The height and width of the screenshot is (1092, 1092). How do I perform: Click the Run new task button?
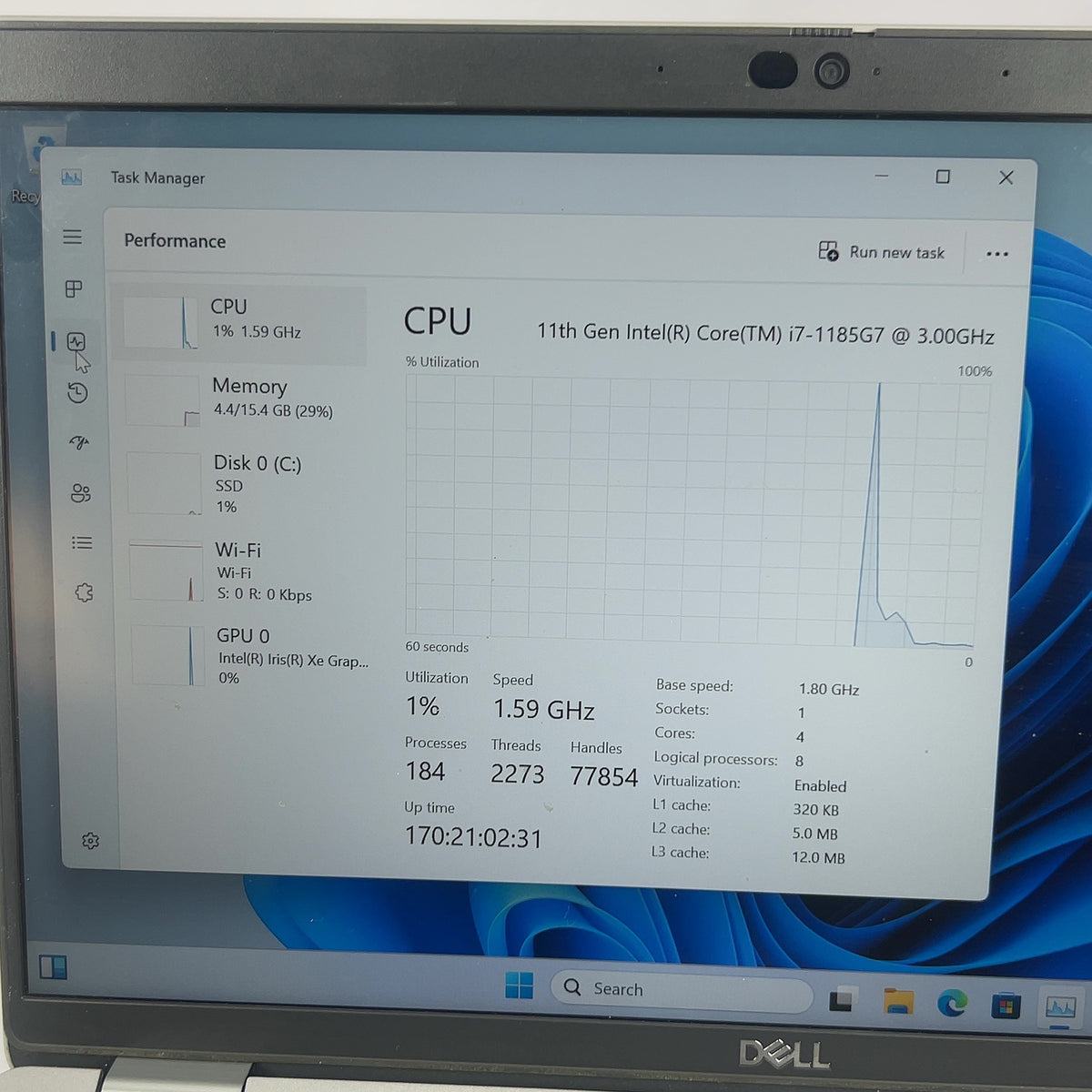[x=881, y=252]
